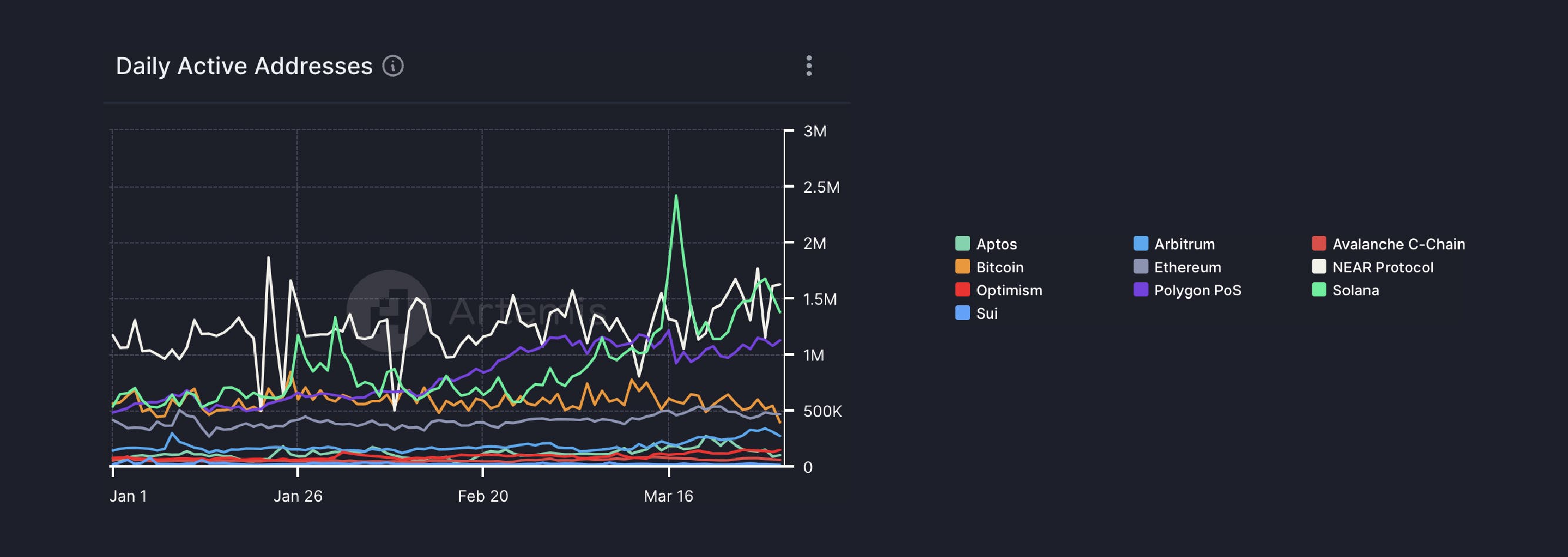Click the 2M y-axis label

tap(815, 243)
